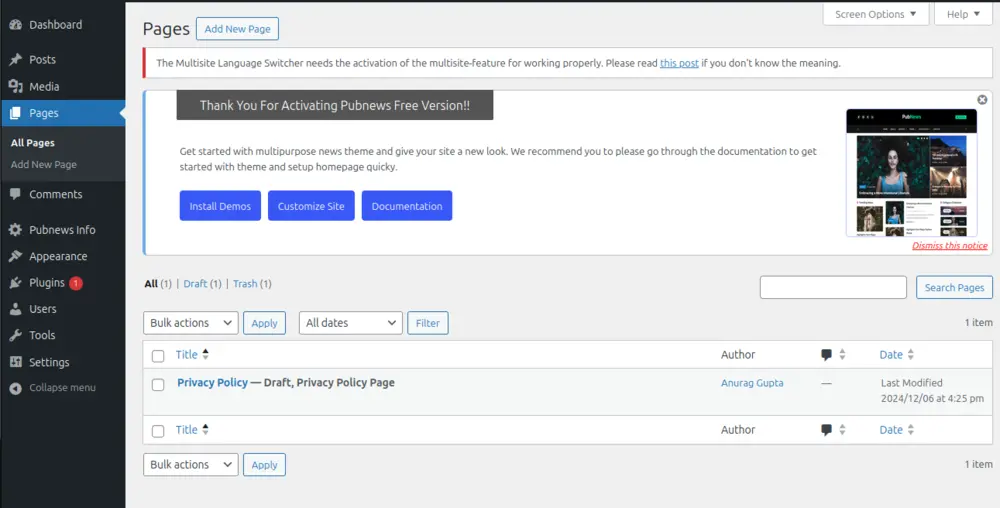Click the bottom Apply button

[x=264, y=465]
